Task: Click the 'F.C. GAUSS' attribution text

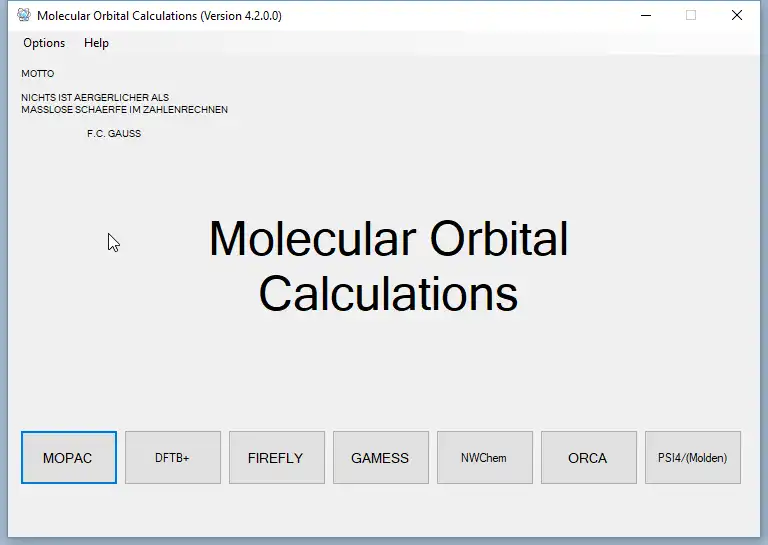Action: [x=114, y=134]
